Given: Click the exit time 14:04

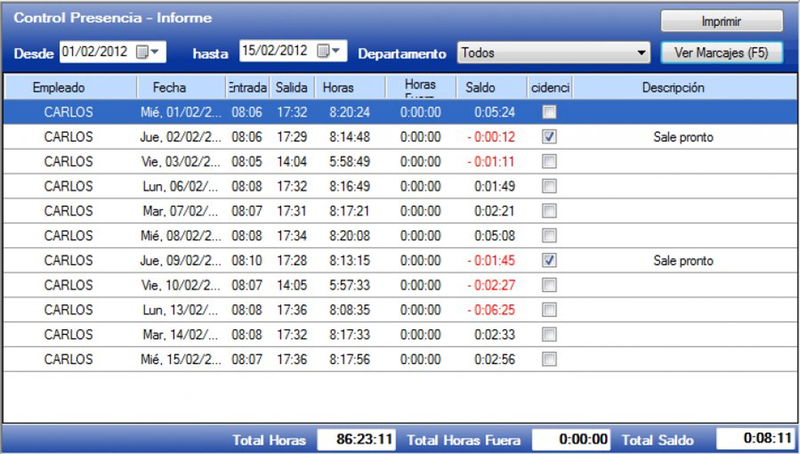Looking at the screenshot, I should coord(292,161).
